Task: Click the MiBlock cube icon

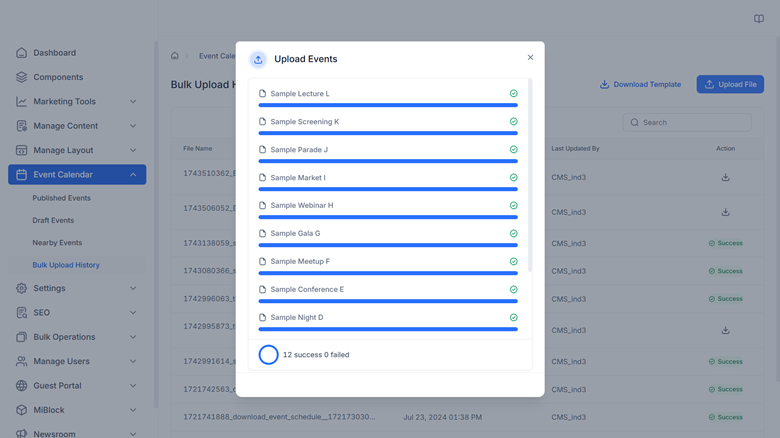Action: pos(21,410)
